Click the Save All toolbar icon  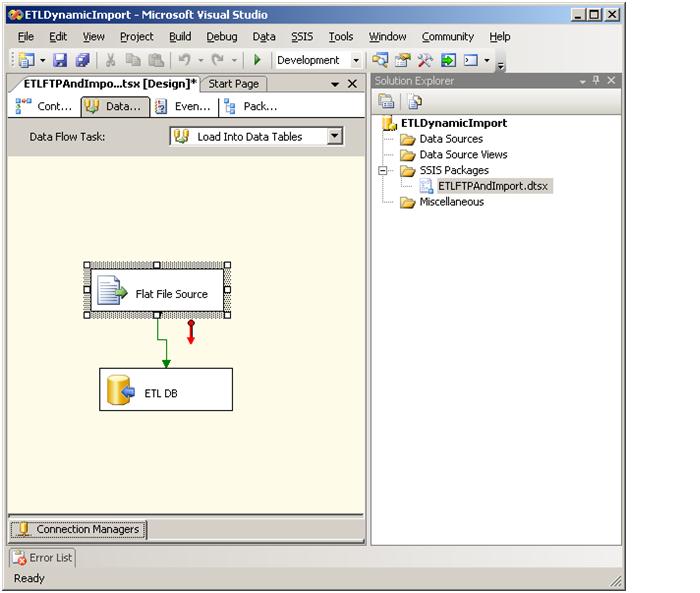(x=83, y=60)
